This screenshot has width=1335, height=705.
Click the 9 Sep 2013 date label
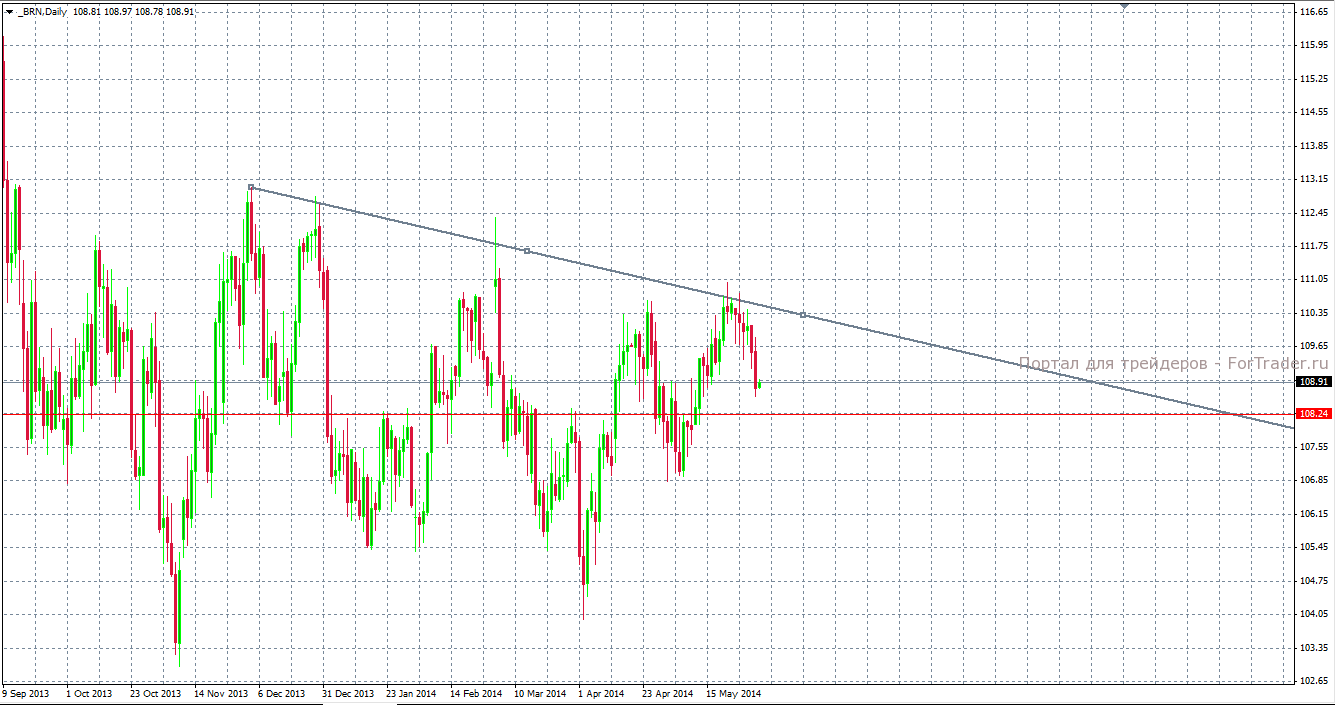26,693
